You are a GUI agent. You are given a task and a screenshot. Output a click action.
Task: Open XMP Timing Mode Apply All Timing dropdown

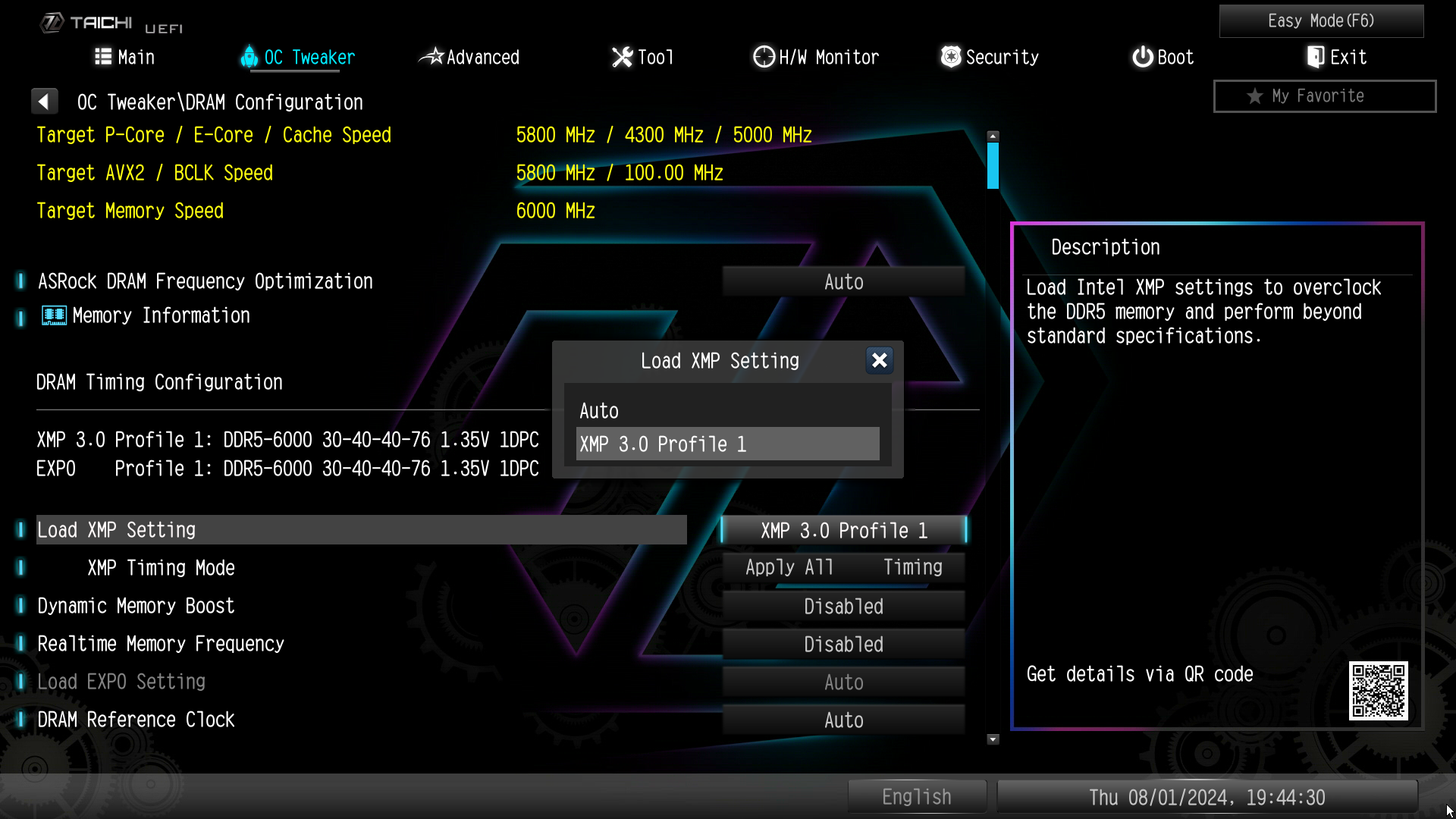point(843,567)
